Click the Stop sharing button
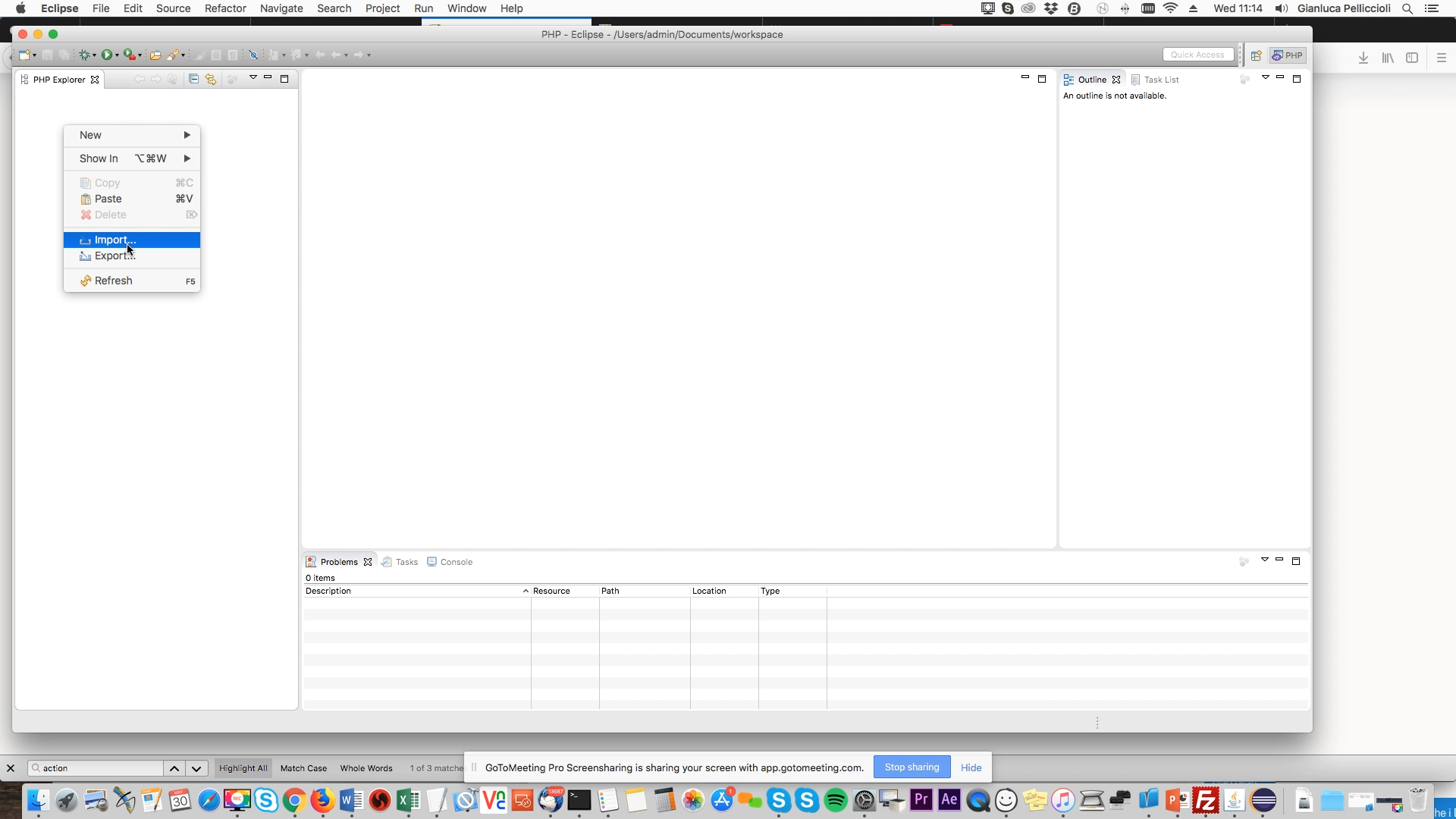This screenshot has width=1456, height=819. [912, 767]
